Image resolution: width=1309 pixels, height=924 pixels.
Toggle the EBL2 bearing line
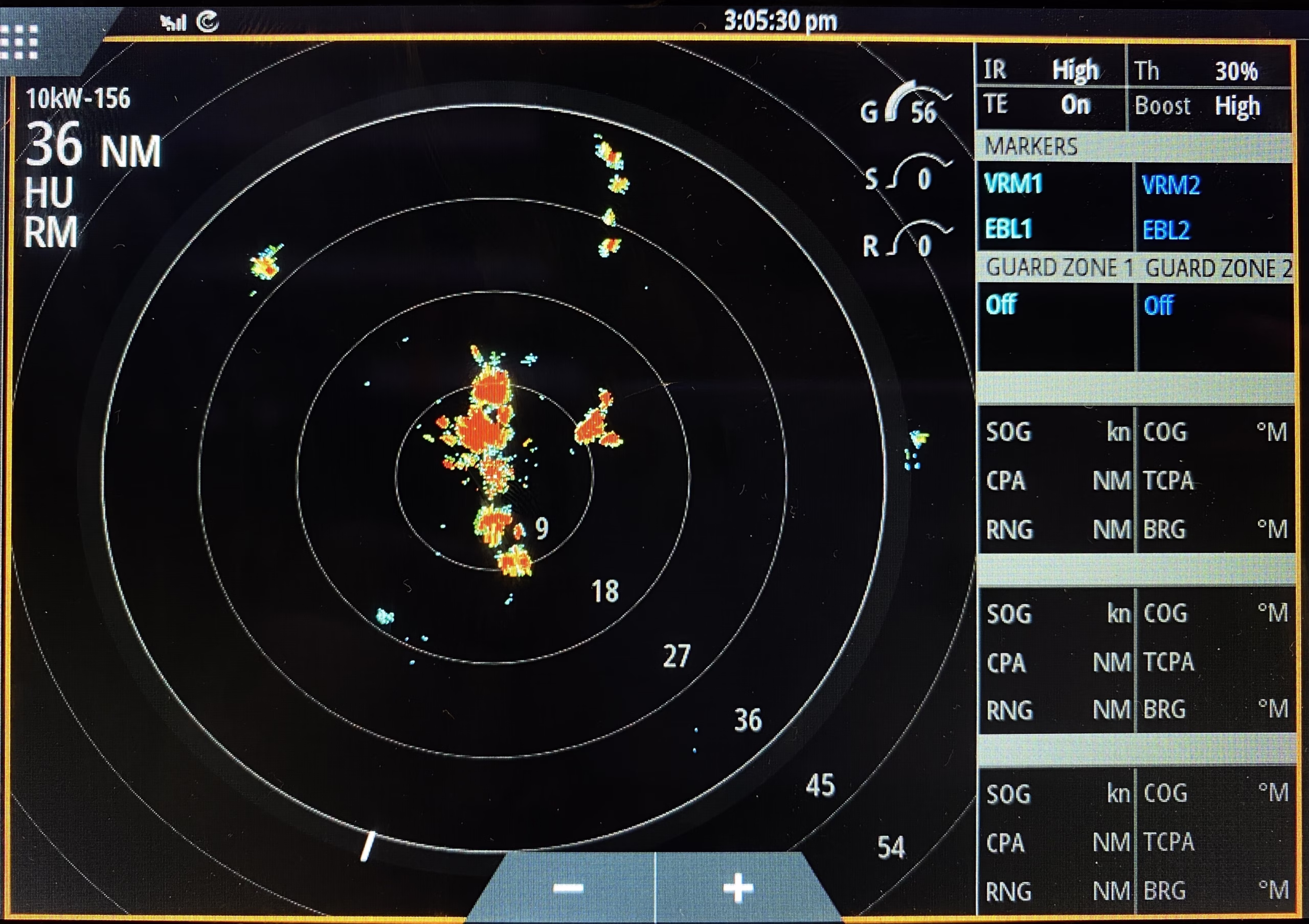(x=1166, y=230)
